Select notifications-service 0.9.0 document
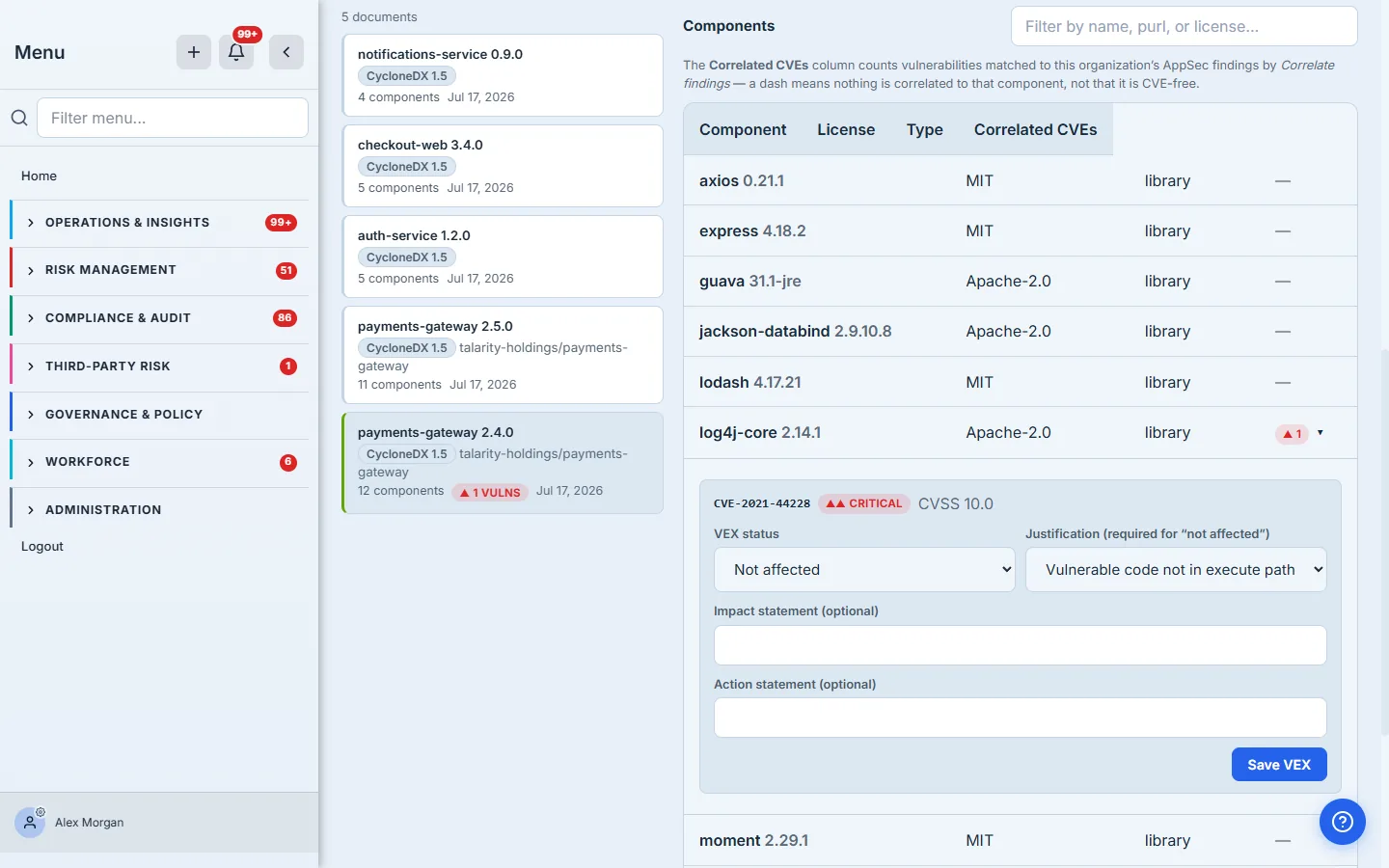Viewport: 1389px width, 868px height. (x=503, y=75)
